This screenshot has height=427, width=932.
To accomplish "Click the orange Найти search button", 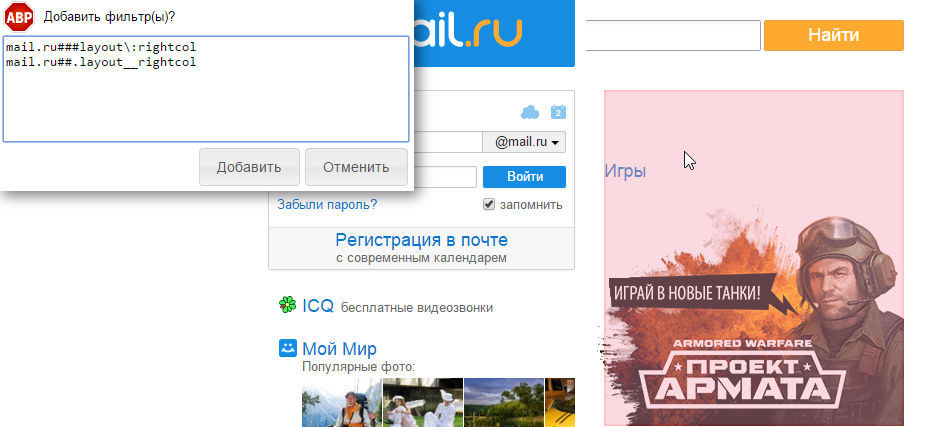I will [x=833, y=35].
